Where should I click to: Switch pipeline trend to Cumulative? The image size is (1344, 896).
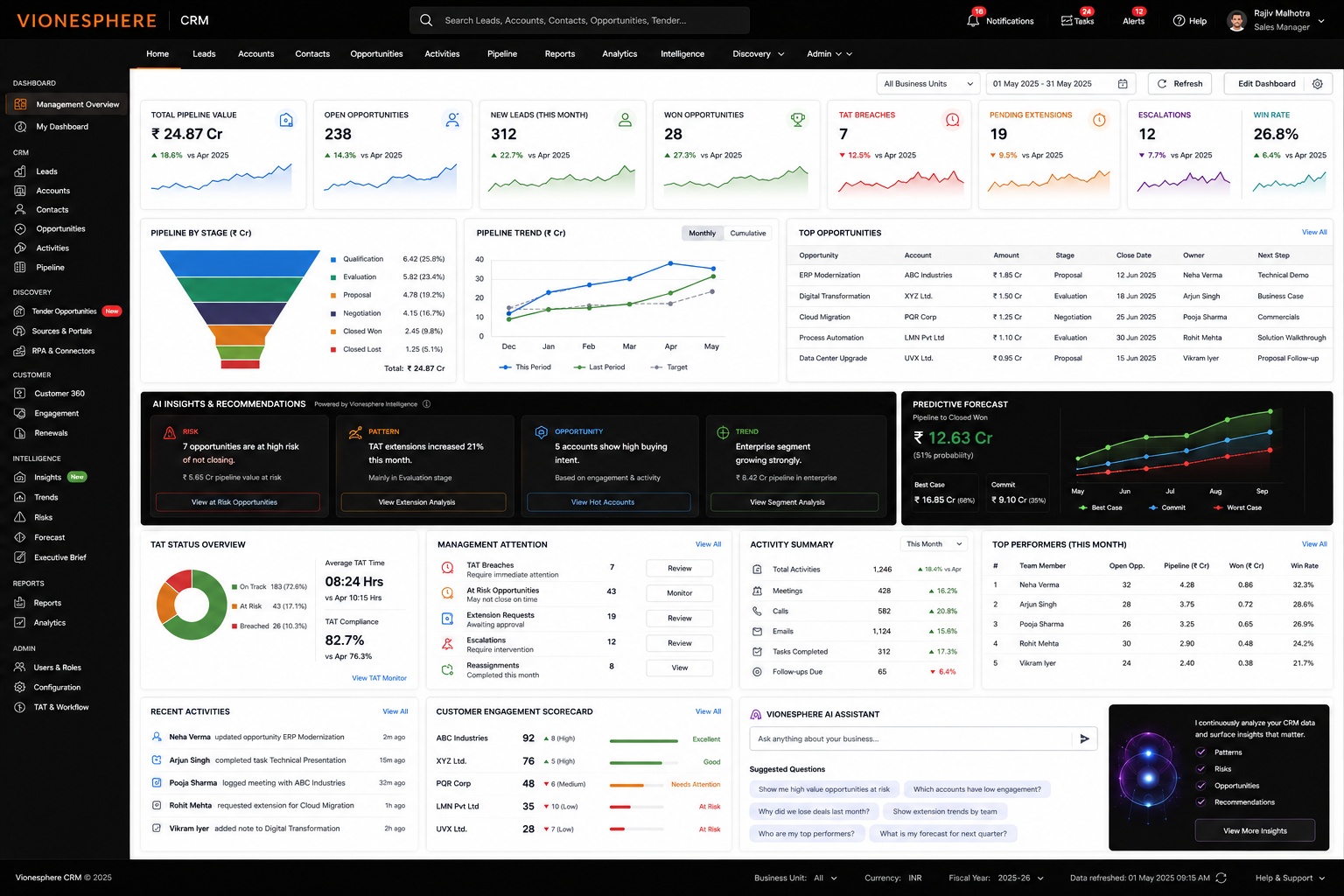[x=748, y=234]
